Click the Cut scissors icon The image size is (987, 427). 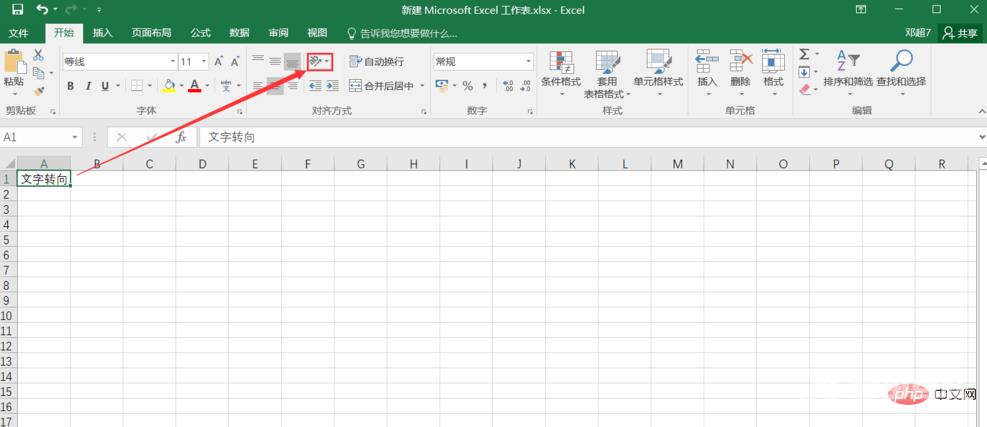[x=39, y=55]
